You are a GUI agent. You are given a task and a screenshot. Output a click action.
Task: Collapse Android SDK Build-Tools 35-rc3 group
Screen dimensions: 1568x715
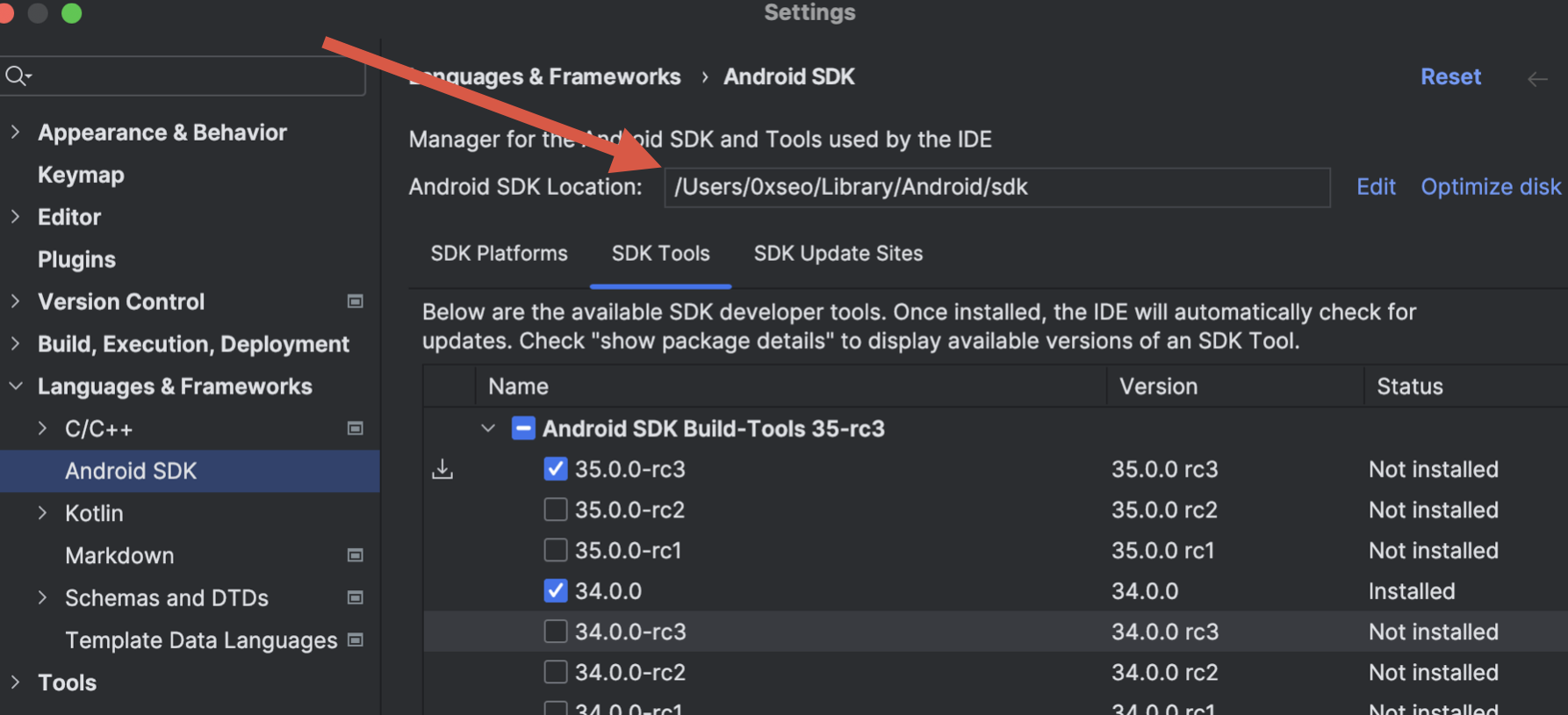(x=488, y=429)
